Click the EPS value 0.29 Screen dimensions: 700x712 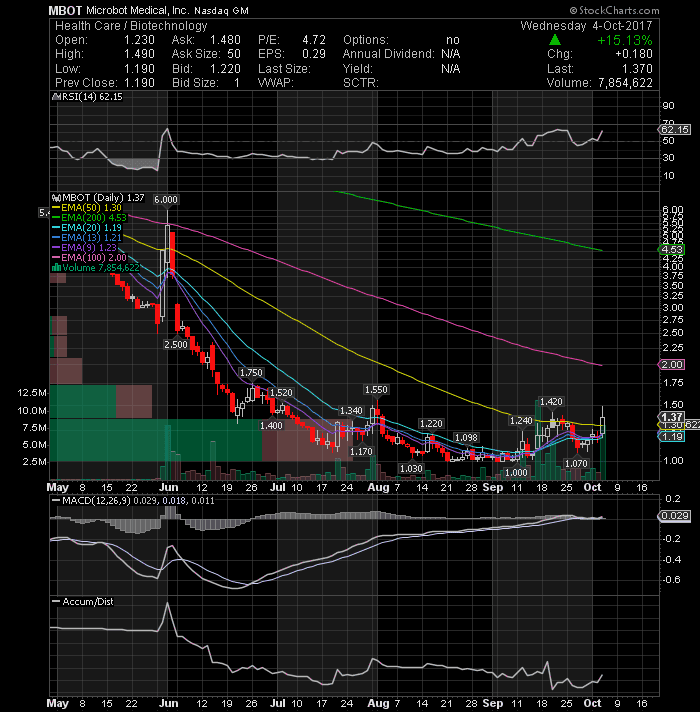[314, 54]
